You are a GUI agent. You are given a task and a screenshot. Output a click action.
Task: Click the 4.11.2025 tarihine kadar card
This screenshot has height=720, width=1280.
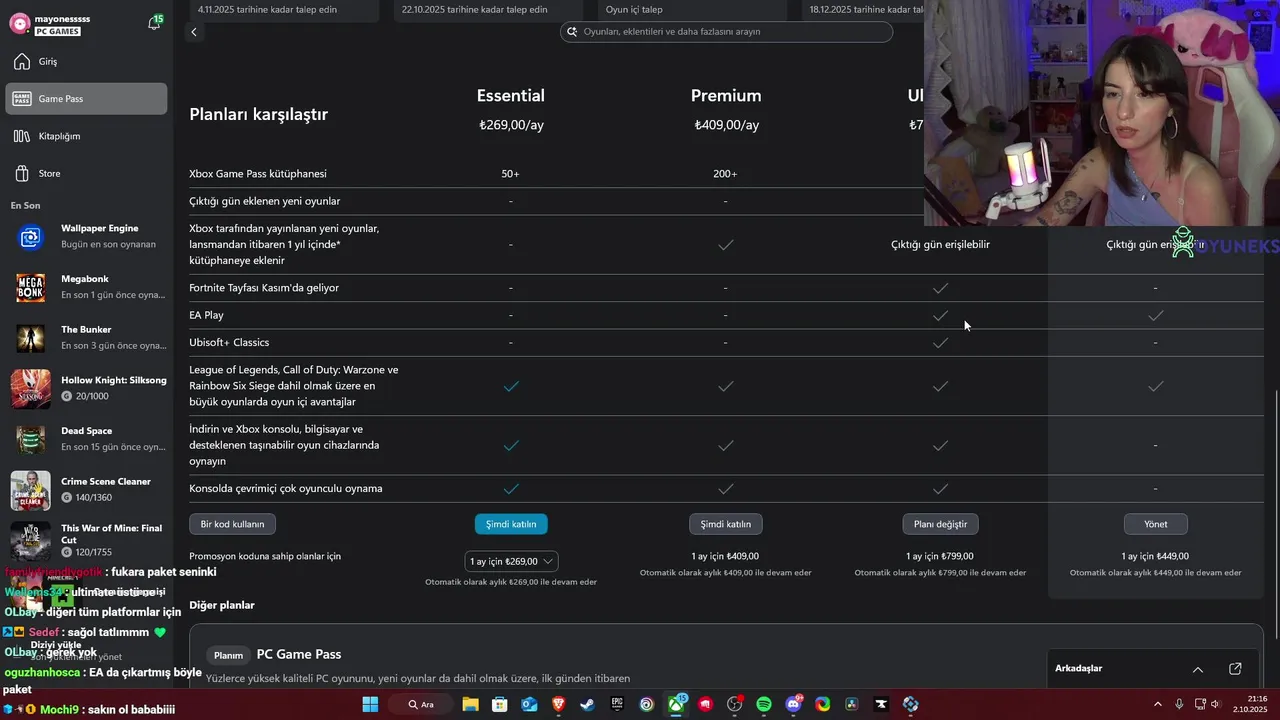click(284, 10)
